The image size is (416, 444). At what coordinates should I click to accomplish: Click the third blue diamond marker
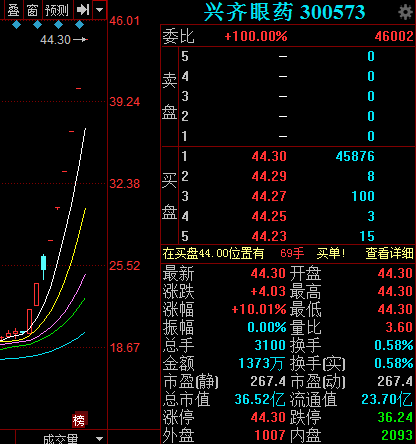tap(58, 25)
